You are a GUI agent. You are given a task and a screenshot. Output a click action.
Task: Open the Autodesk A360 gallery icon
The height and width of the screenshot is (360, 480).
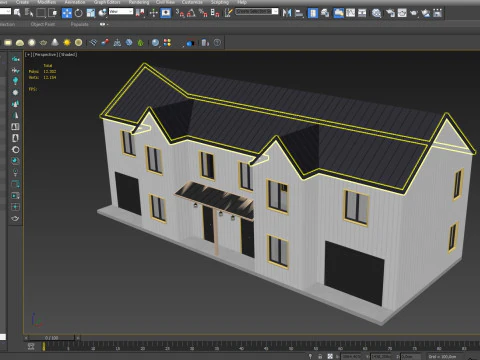point(437,13)
